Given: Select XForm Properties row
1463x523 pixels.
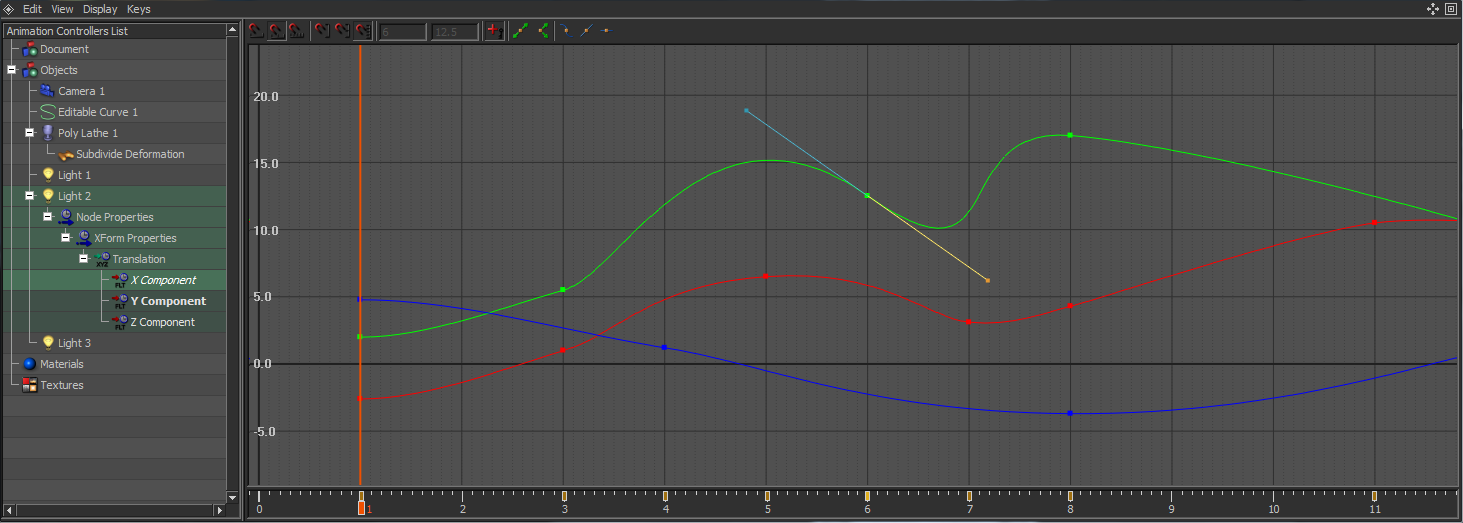Looking at the screenshot, I should (x=114, y=238).
